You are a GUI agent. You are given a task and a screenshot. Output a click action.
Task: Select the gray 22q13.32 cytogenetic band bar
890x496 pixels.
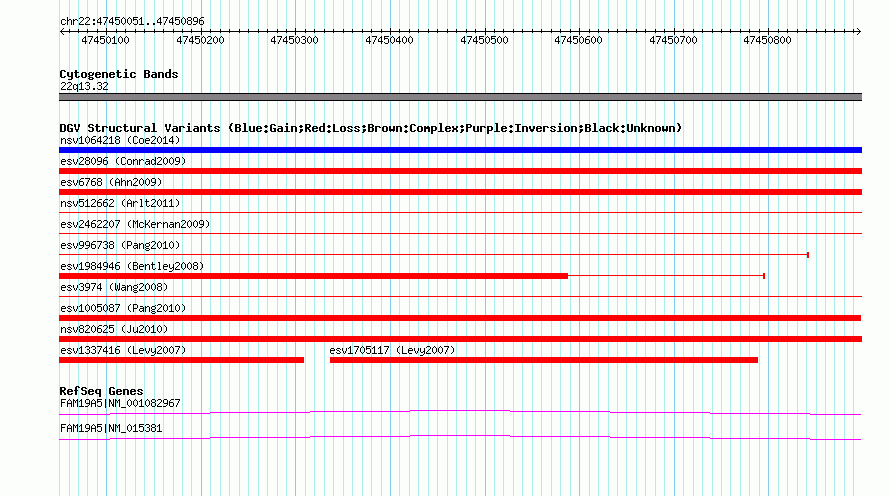pyautogui.click(x=460, y=97)
